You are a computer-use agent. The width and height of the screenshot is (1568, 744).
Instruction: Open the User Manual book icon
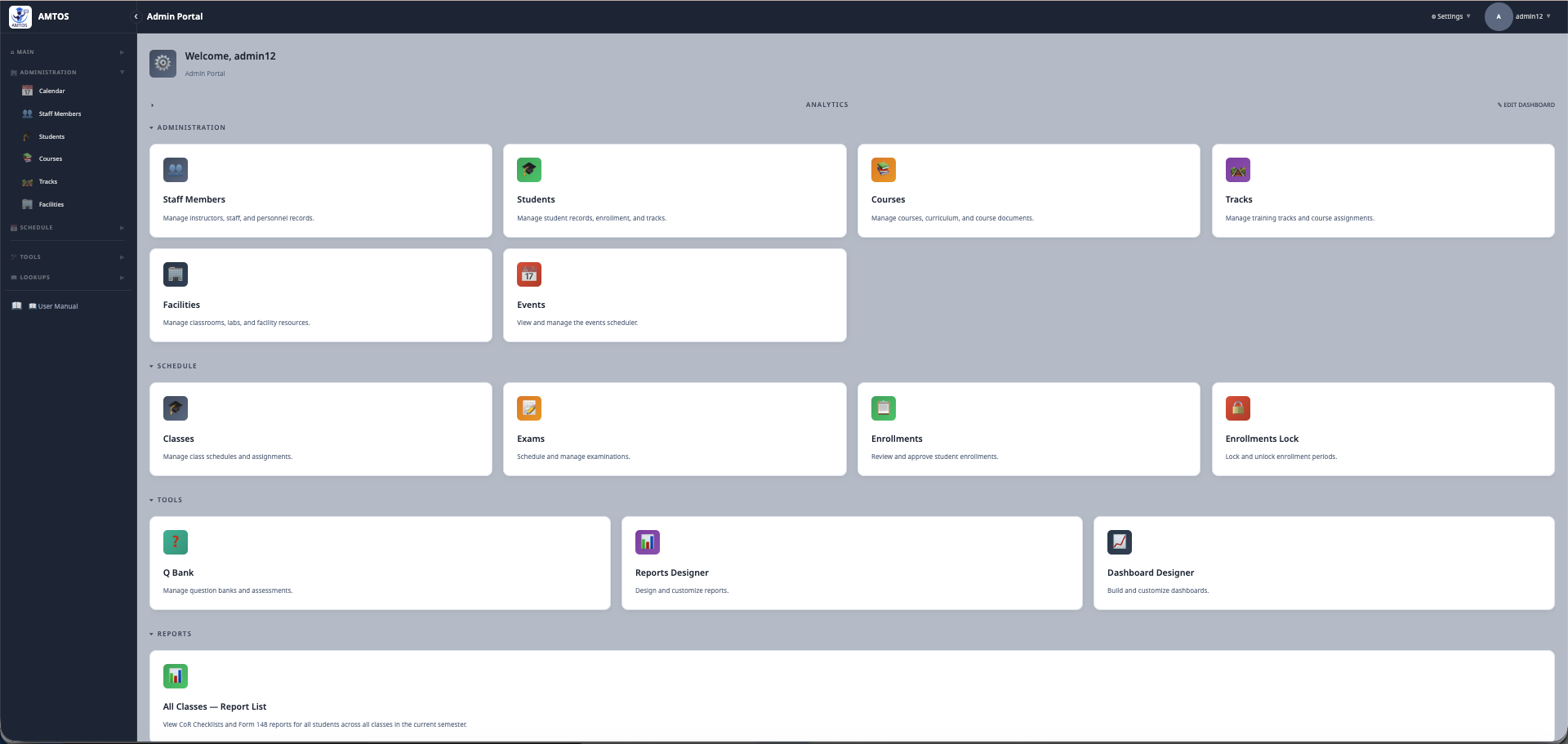(16, 306)
